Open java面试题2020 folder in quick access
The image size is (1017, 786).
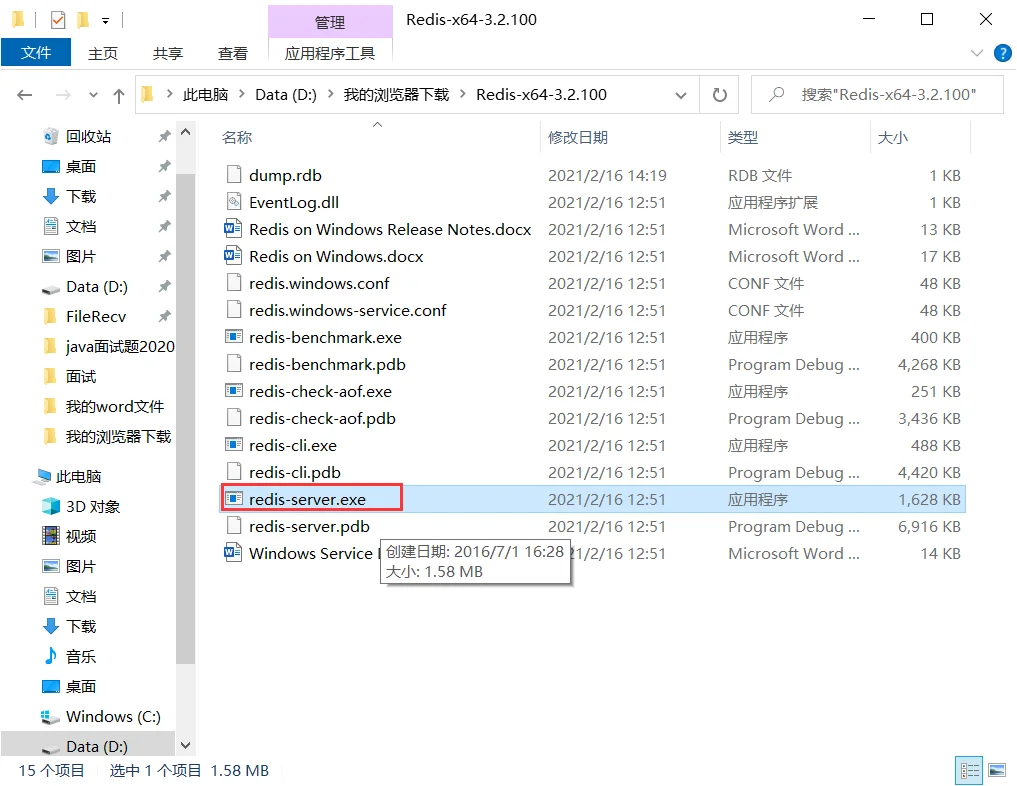point(120,346)
